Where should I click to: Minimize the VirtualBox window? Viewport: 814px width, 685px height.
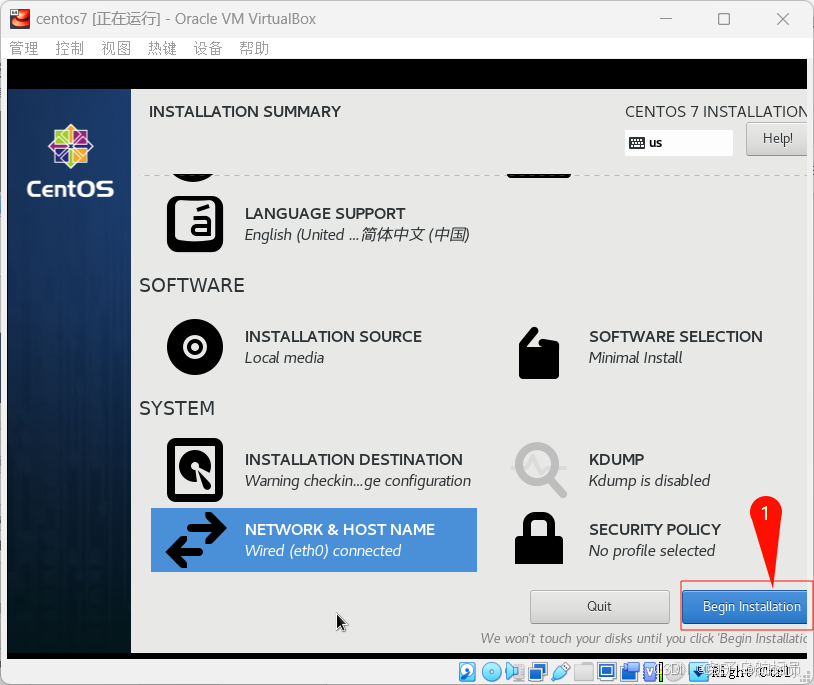666,19
